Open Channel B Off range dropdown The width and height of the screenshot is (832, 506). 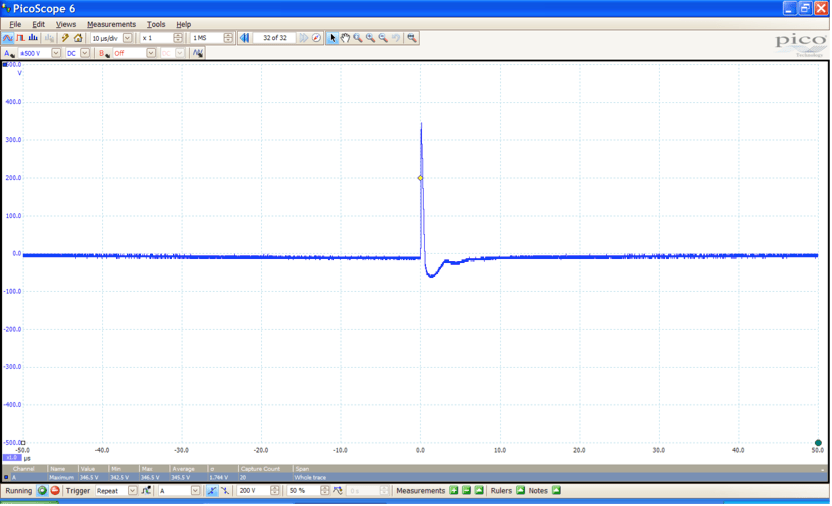click(x=151, y=53)
